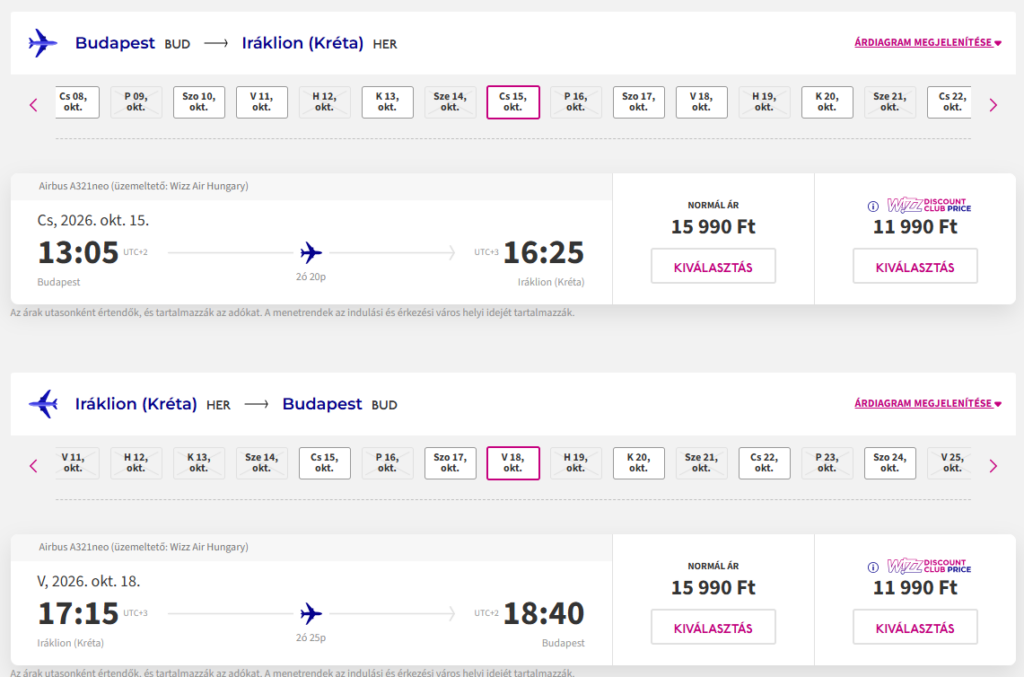Show earlier return dates with left arrow
1024x677 pixels.
(x=33, y=465)
